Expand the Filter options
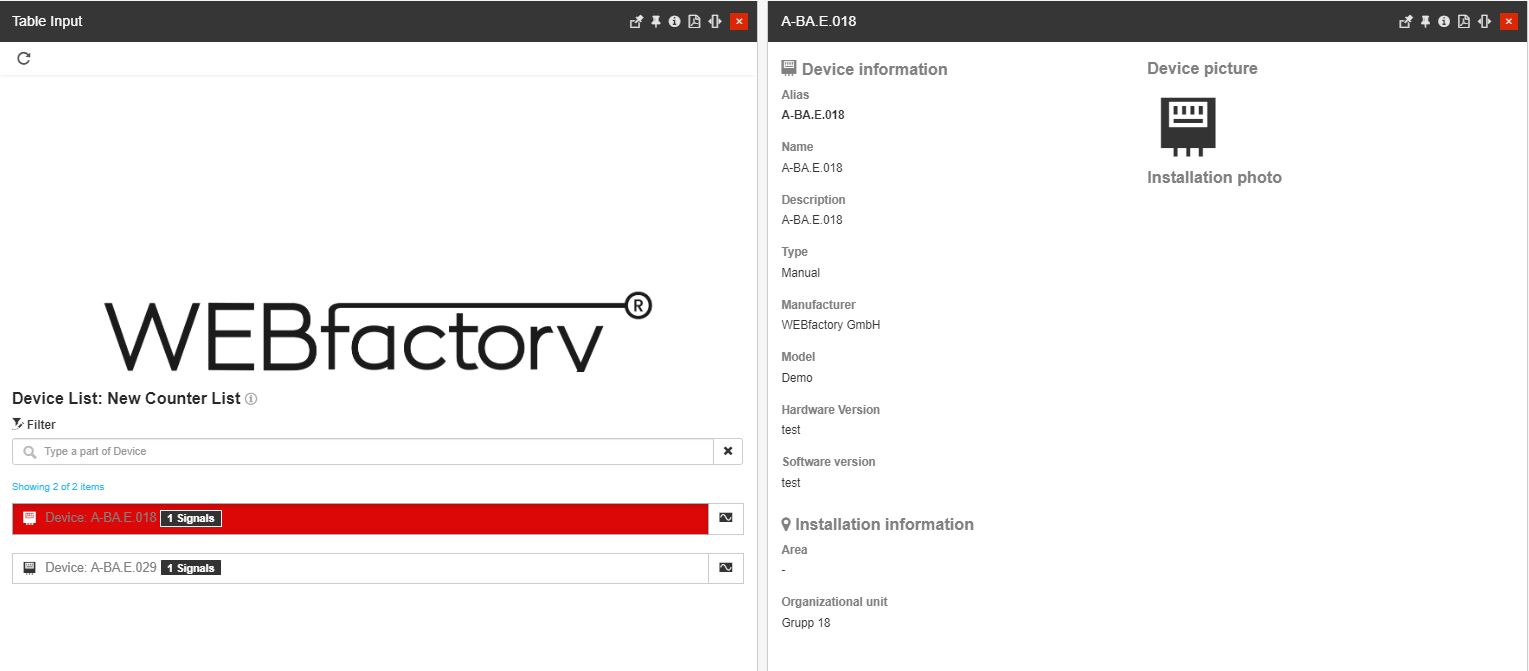Image resolution: width=1529 pixels, height=671 pixels. tap(33, 424)
